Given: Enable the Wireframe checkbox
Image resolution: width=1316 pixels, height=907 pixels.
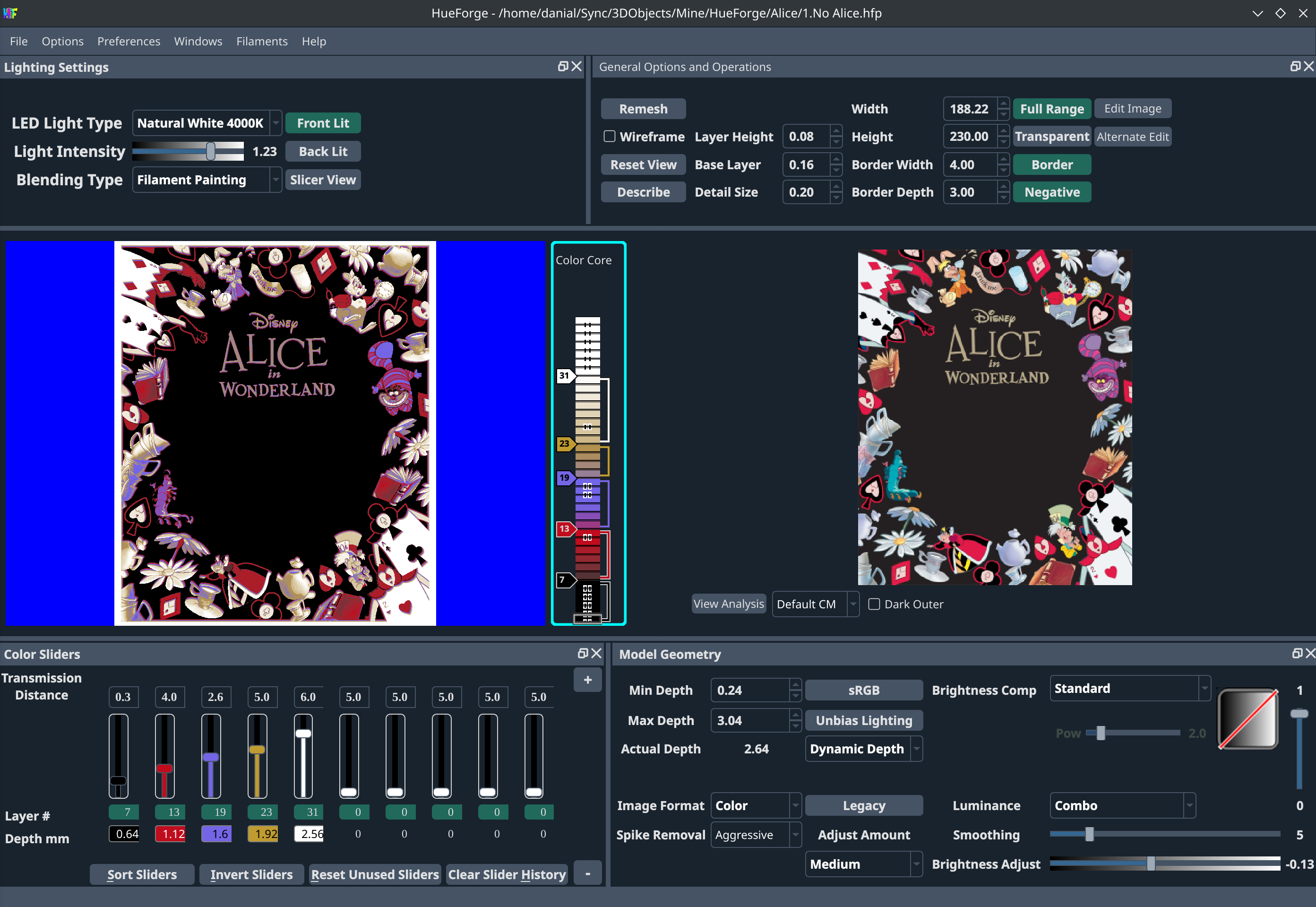Looking at the screenshot, I should (610, 137).
